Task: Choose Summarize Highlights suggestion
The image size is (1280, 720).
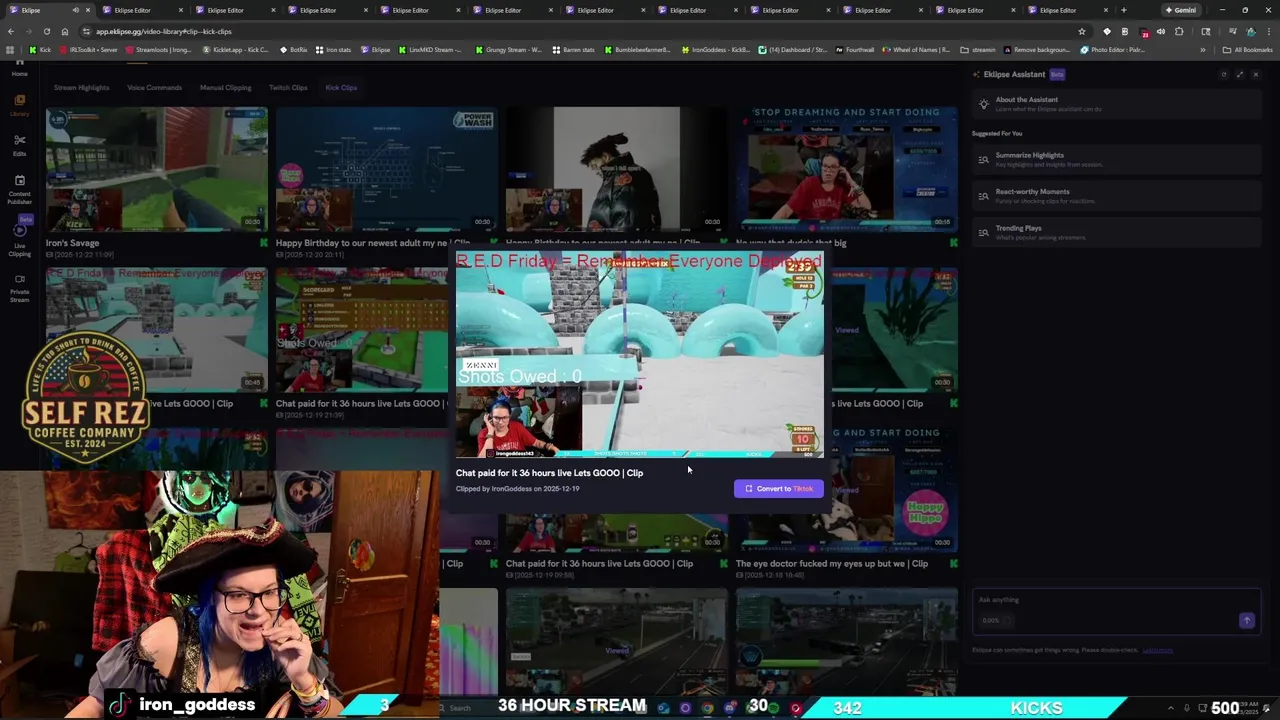Action: pos(1115,159)
